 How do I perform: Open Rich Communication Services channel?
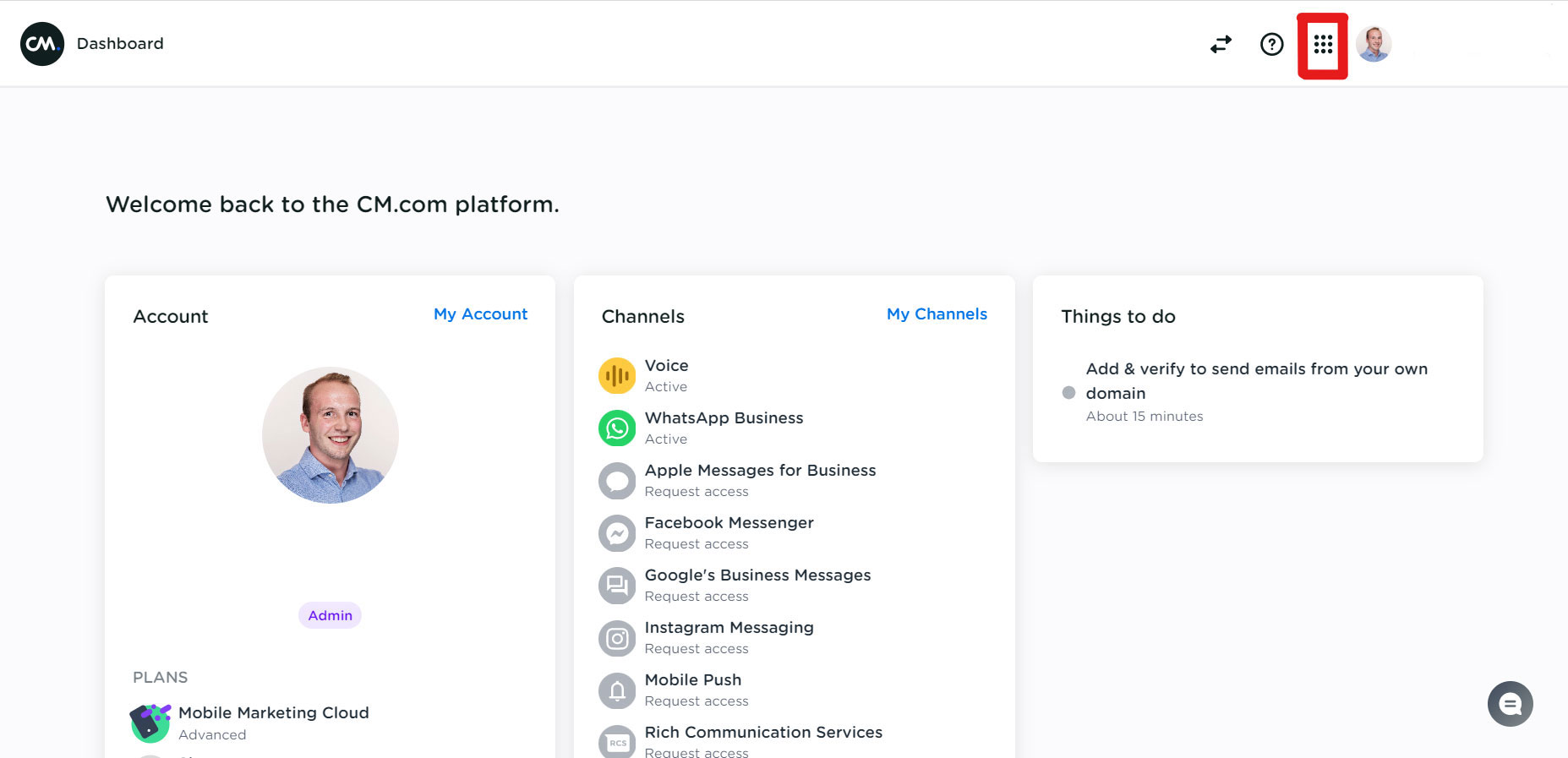tap(762, 732)
